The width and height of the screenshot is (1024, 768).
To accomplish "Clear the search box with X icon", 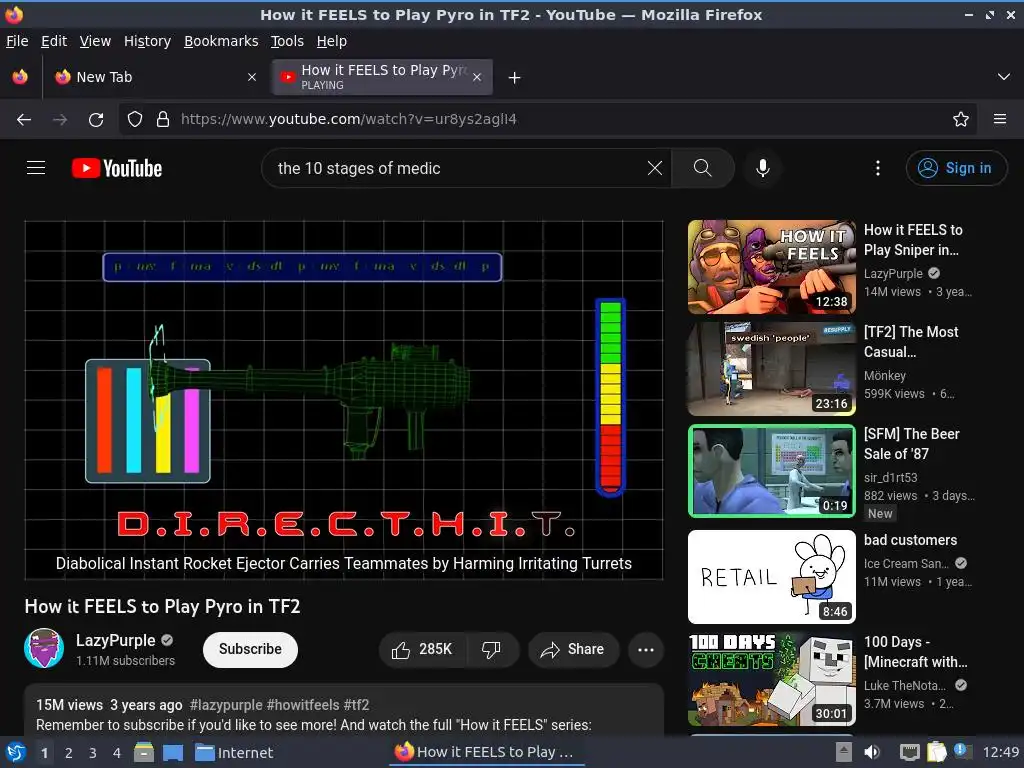I will 654,168.
